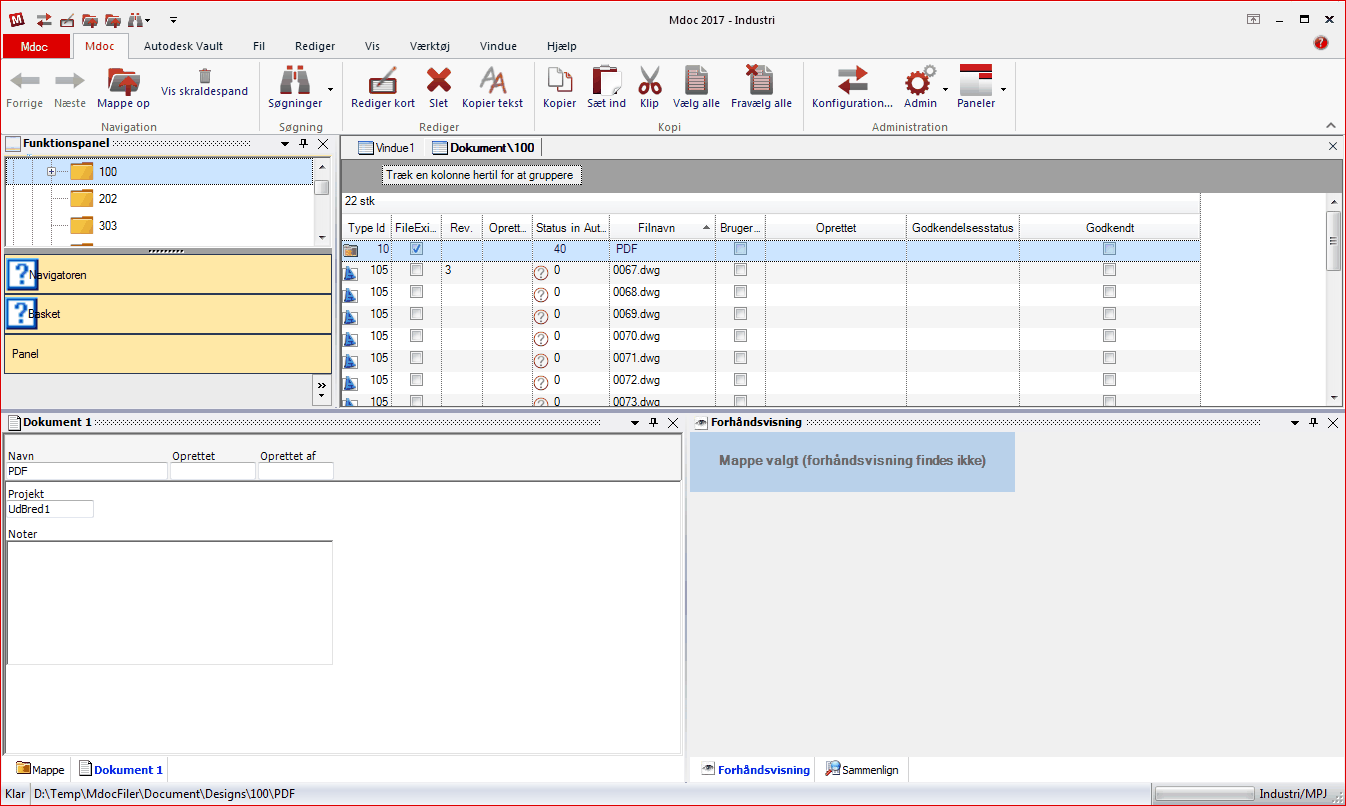
Task: Sort by Godkendelsesstatus column header
Action: (x=963, y=228)
